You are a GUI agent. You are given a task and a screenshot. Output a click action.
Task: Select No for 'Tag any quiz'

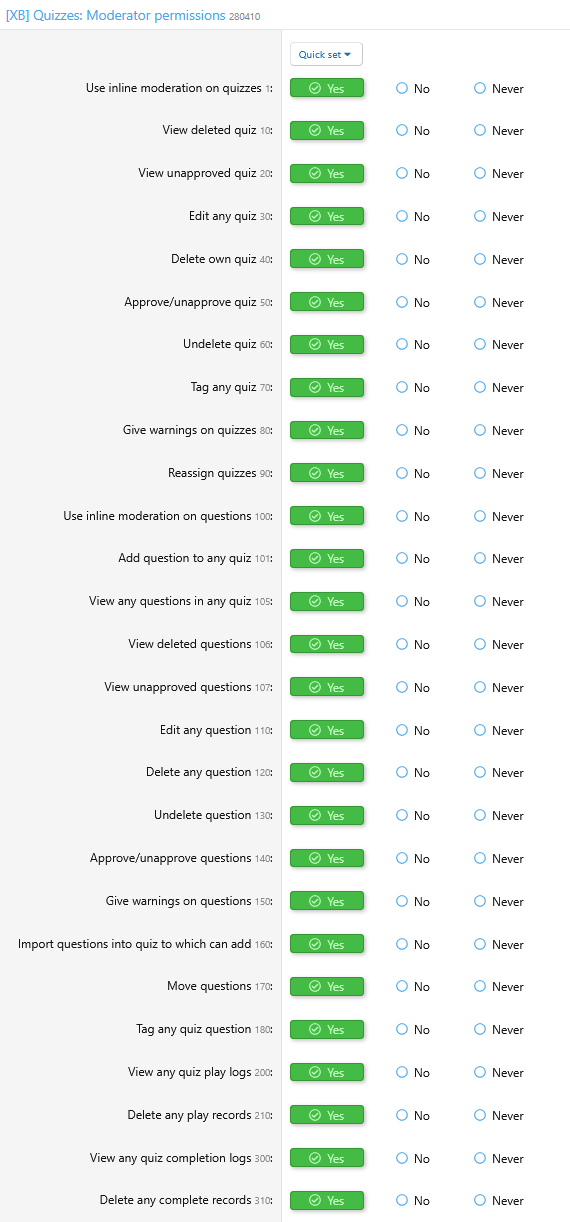413,388
